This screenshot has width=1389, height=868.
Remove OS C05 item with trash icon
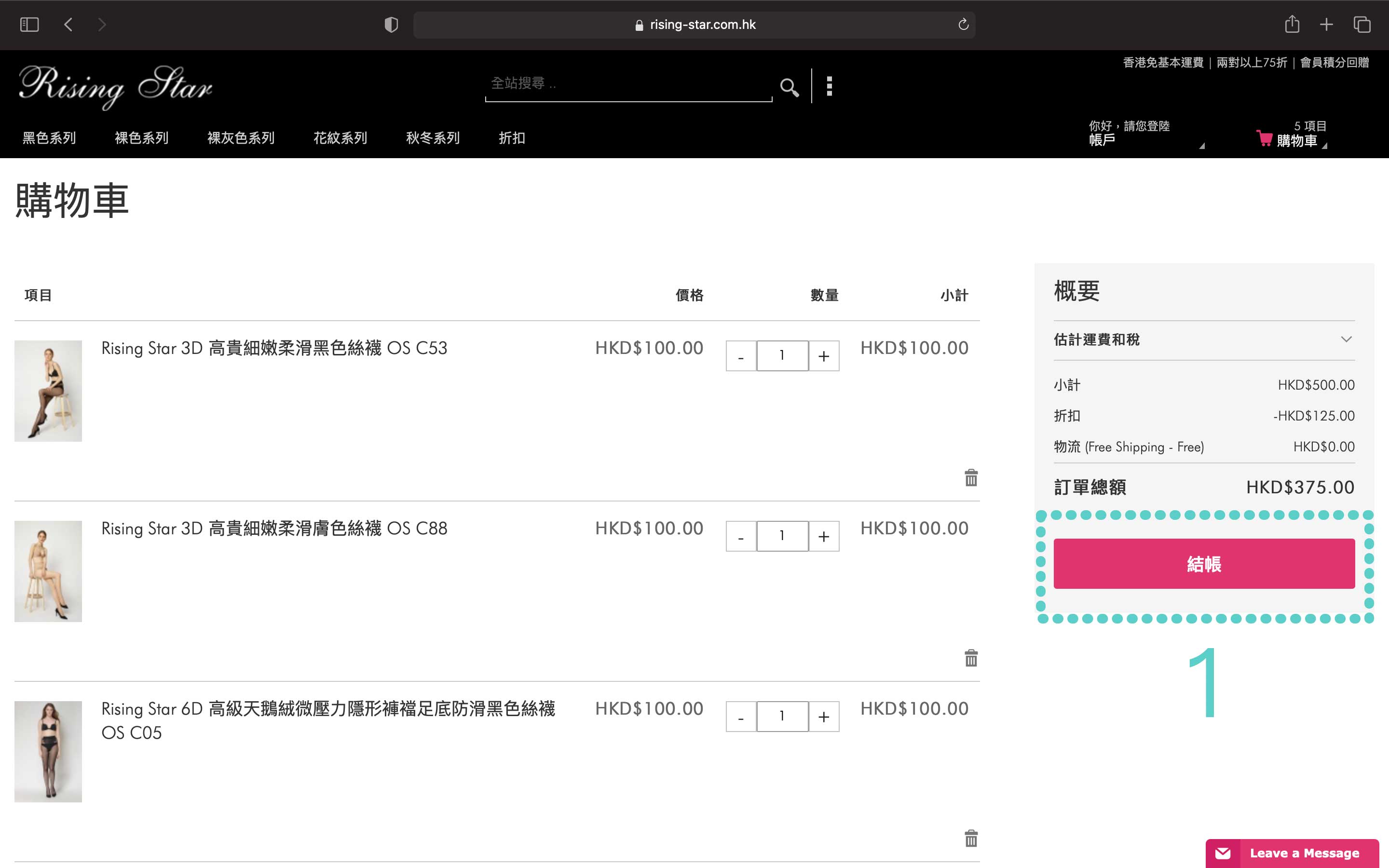(971, 838)
